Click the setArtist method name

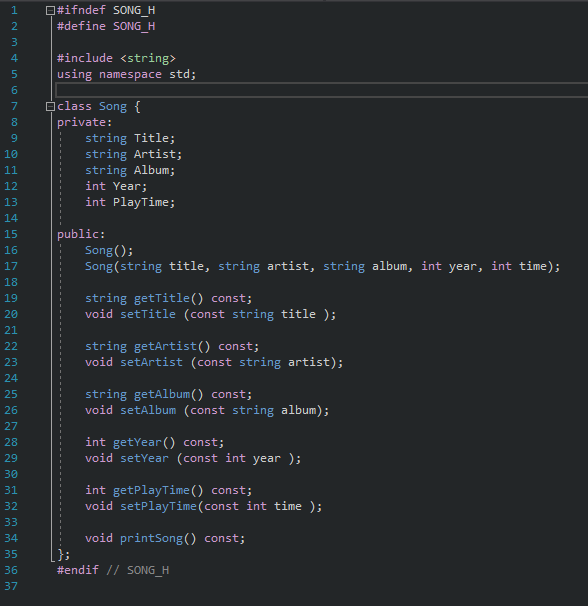click(151, 362)
